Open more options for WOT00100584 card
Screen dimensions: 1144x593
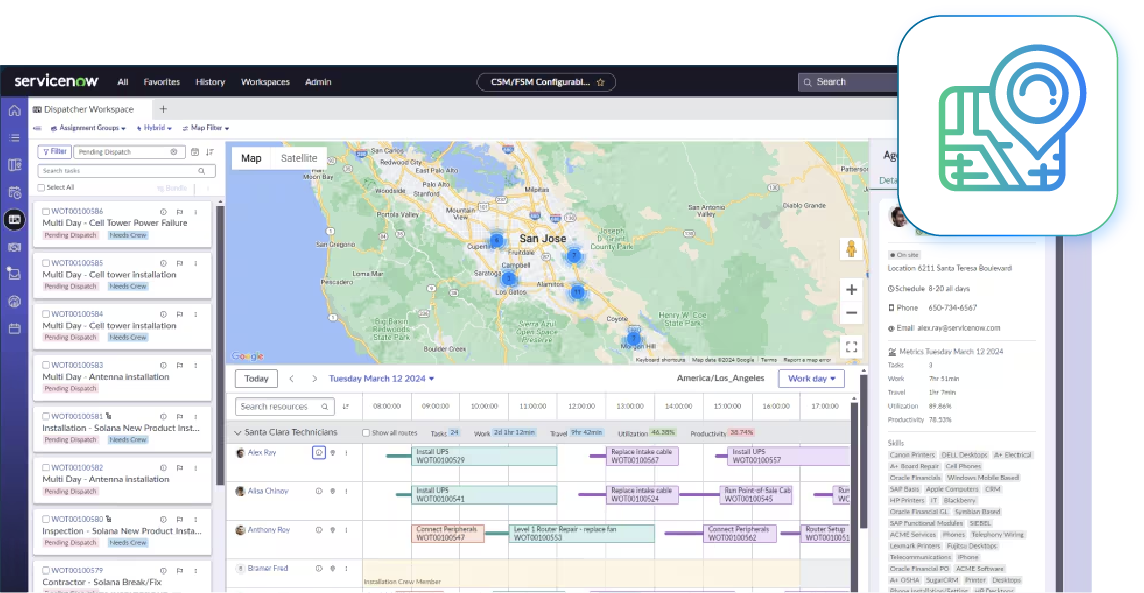(x=196, y=314)
